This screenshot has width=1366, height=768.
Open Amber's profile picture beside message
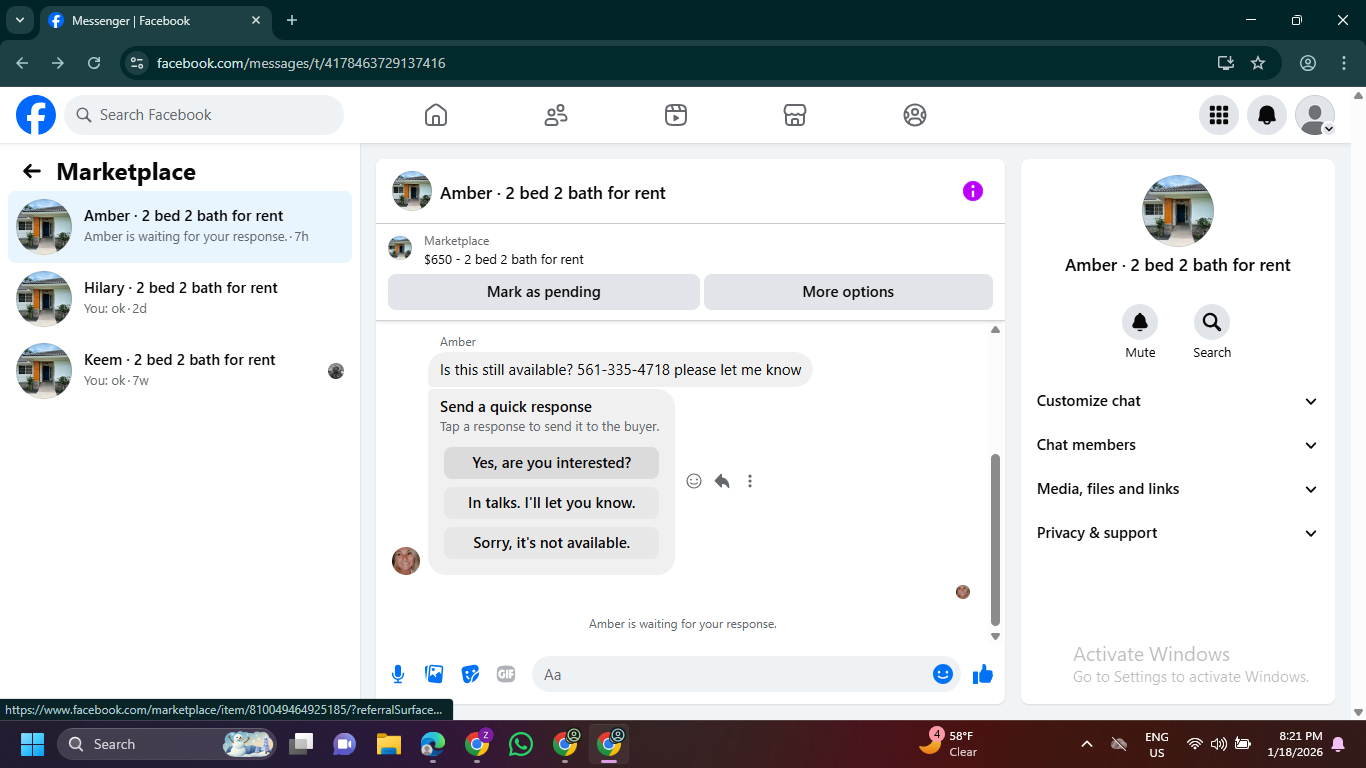coord(406,561)
